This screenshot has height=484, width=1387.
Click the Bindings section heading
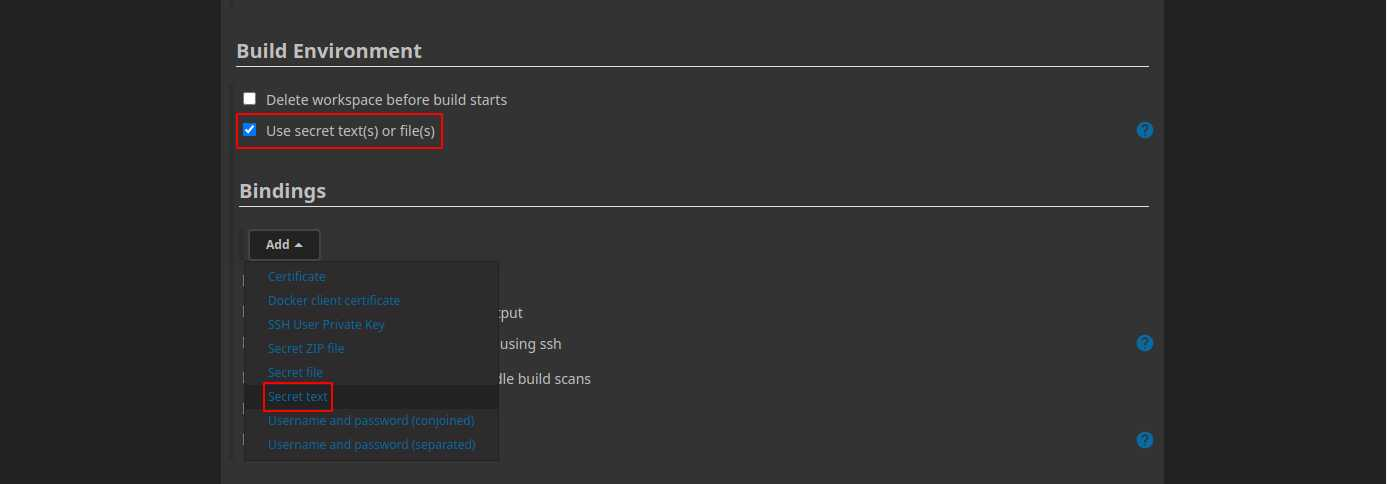click(x=283, y=190)
